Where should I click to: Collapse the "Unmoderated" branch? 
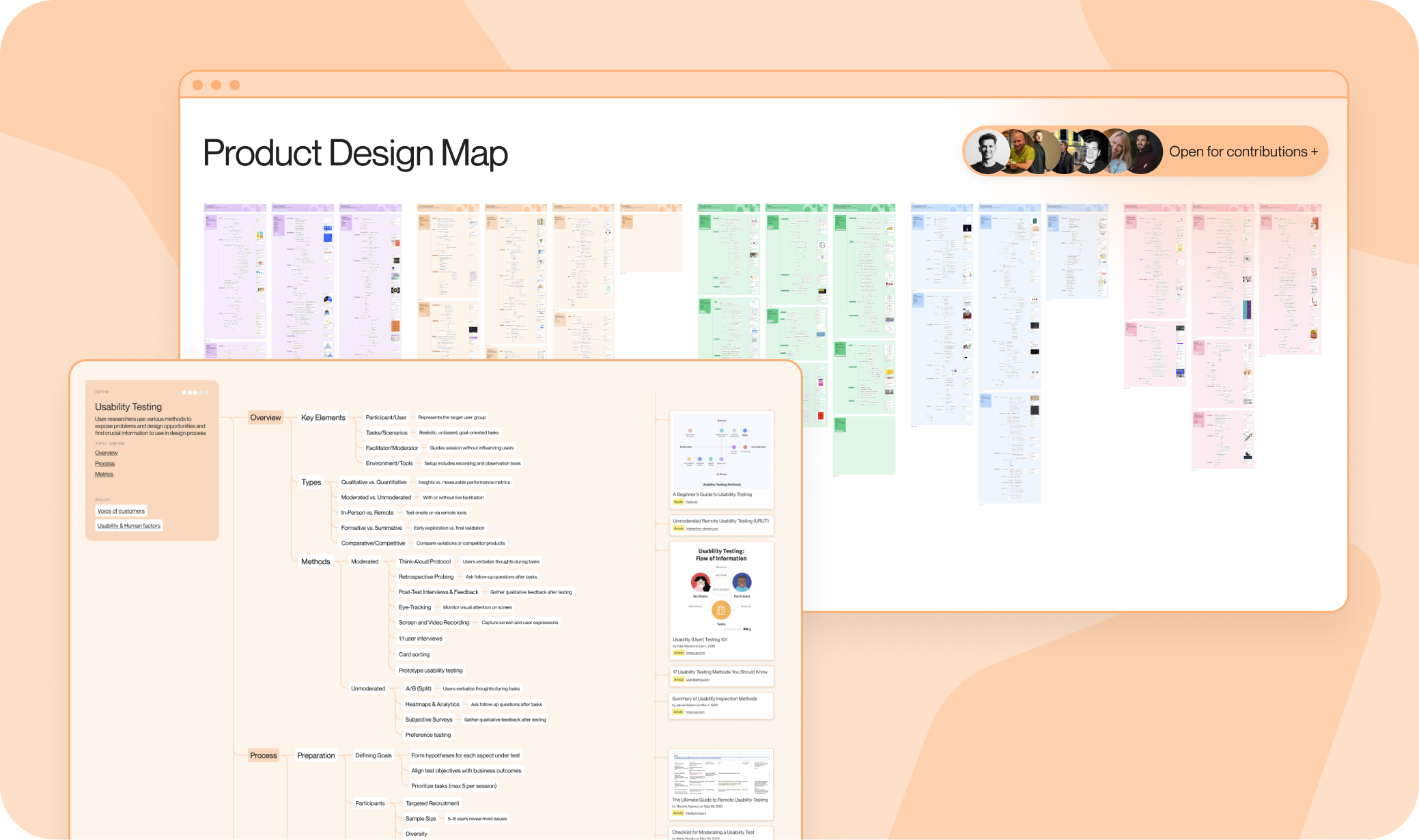point(368,688)
